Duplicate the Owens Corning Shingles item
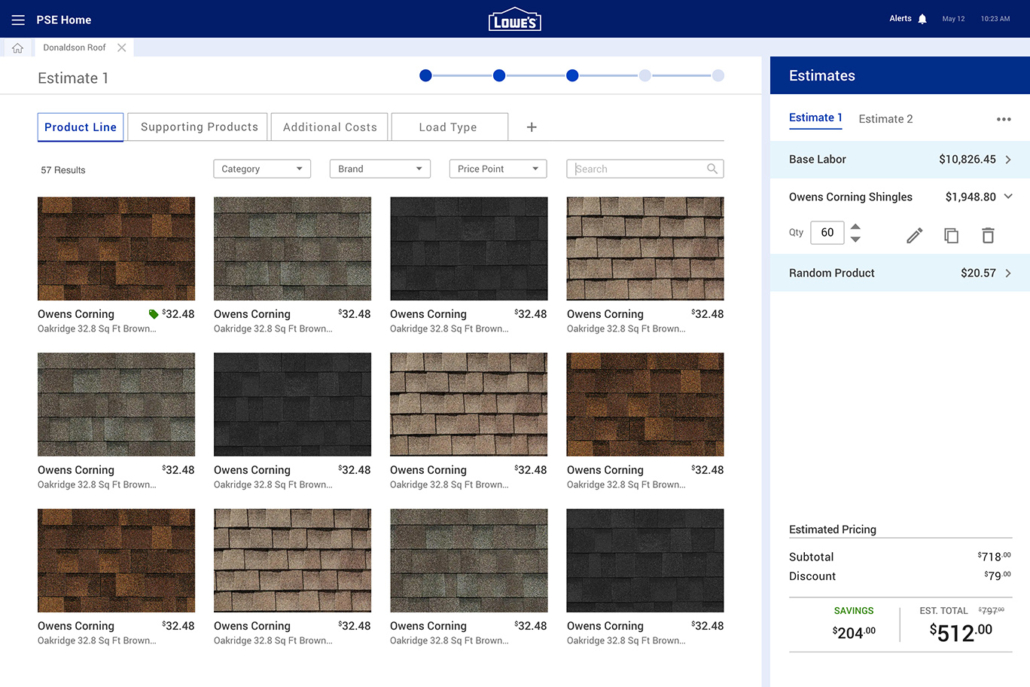The width and height of the screenshot is (1030, 687). (951, 235)
